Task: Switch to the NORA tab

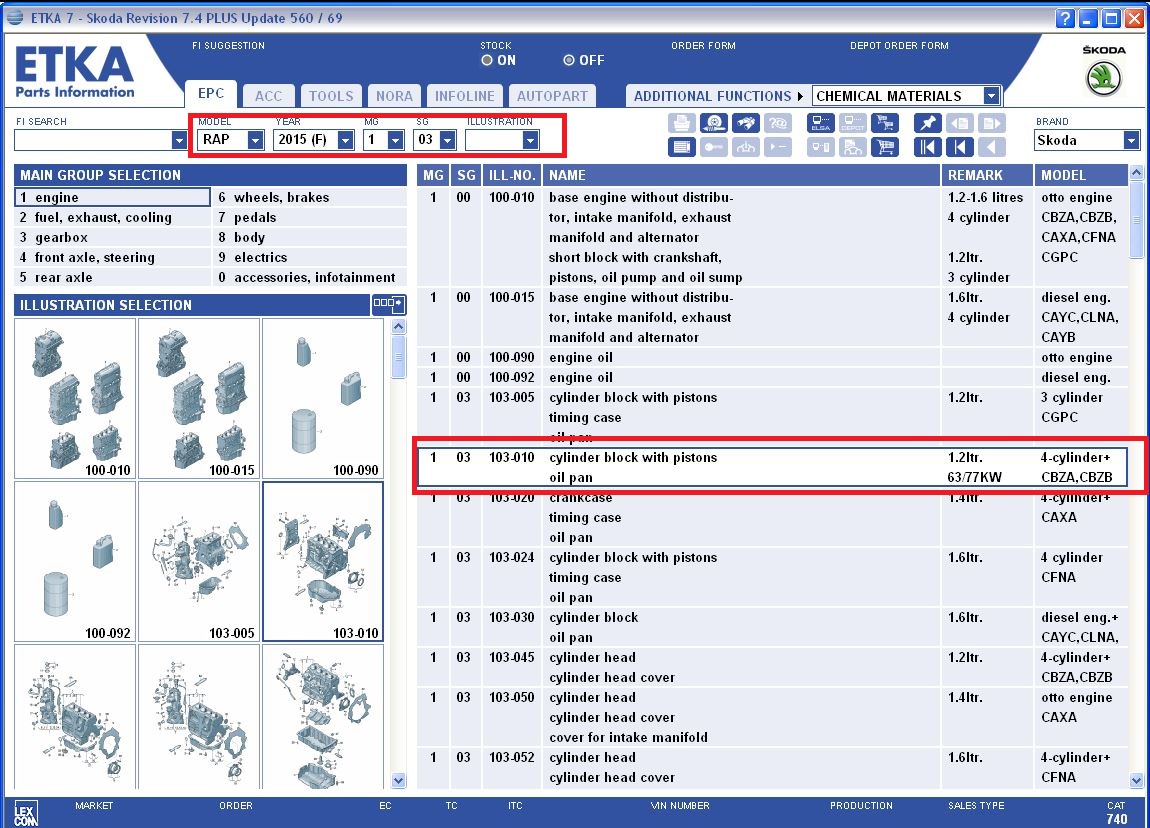Action: click(x=395, y=96)
